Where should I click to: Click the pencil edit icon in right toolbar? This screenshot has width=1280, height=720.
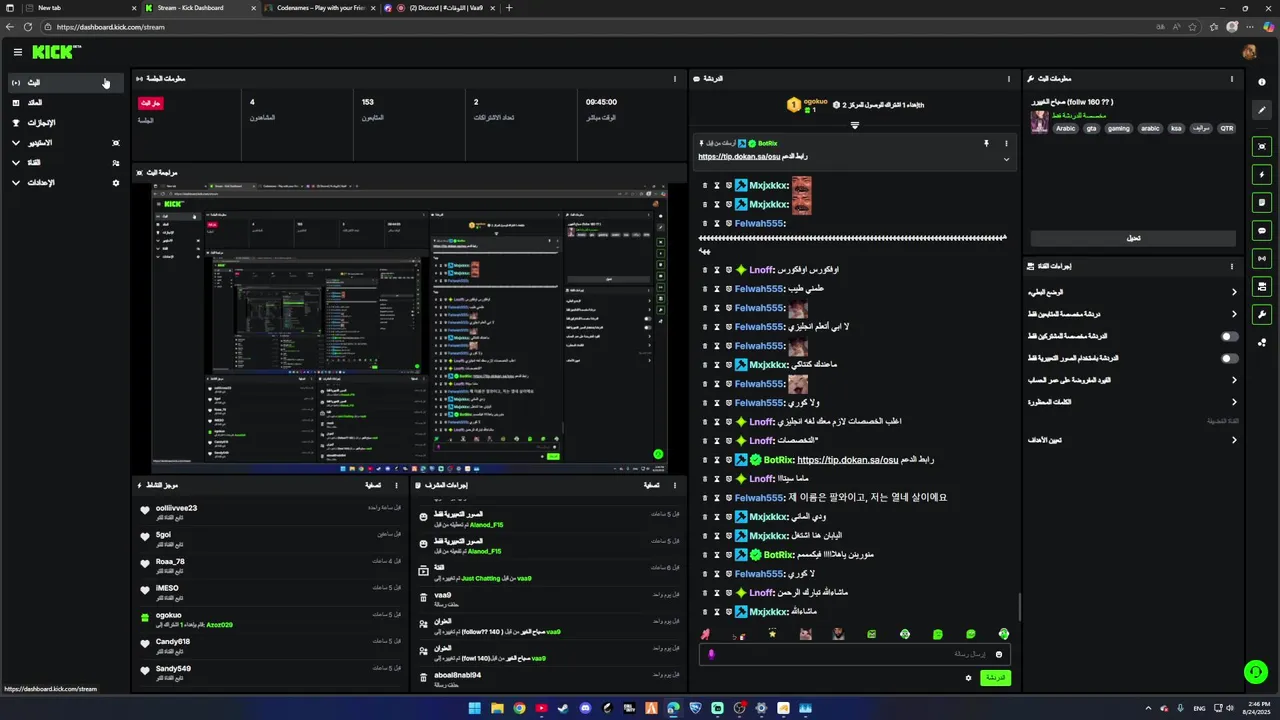(x=1262, y=110)
